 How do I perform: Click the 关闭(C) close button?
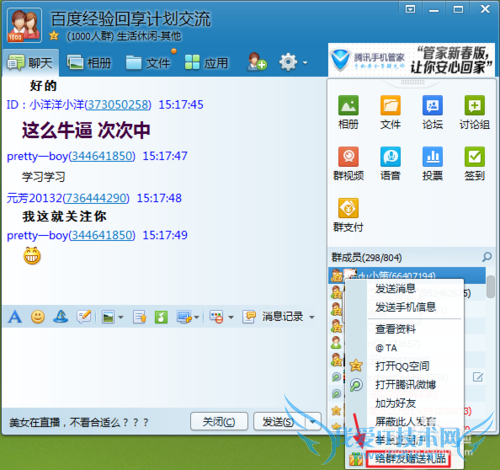pyautogui.click(x=219, y=422)
